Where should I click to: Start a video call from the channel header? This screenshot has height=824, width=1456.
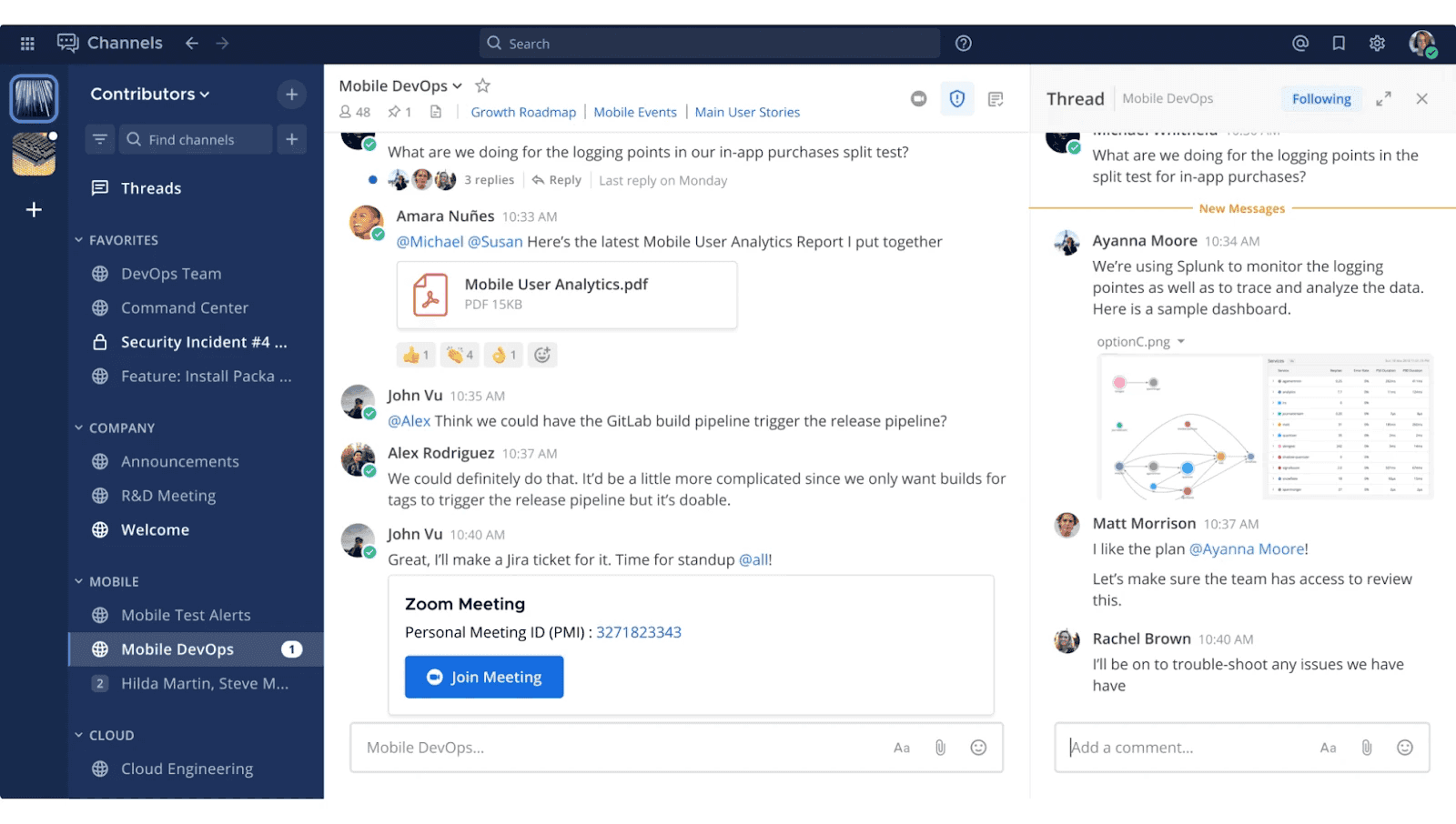tap(918, 98)
